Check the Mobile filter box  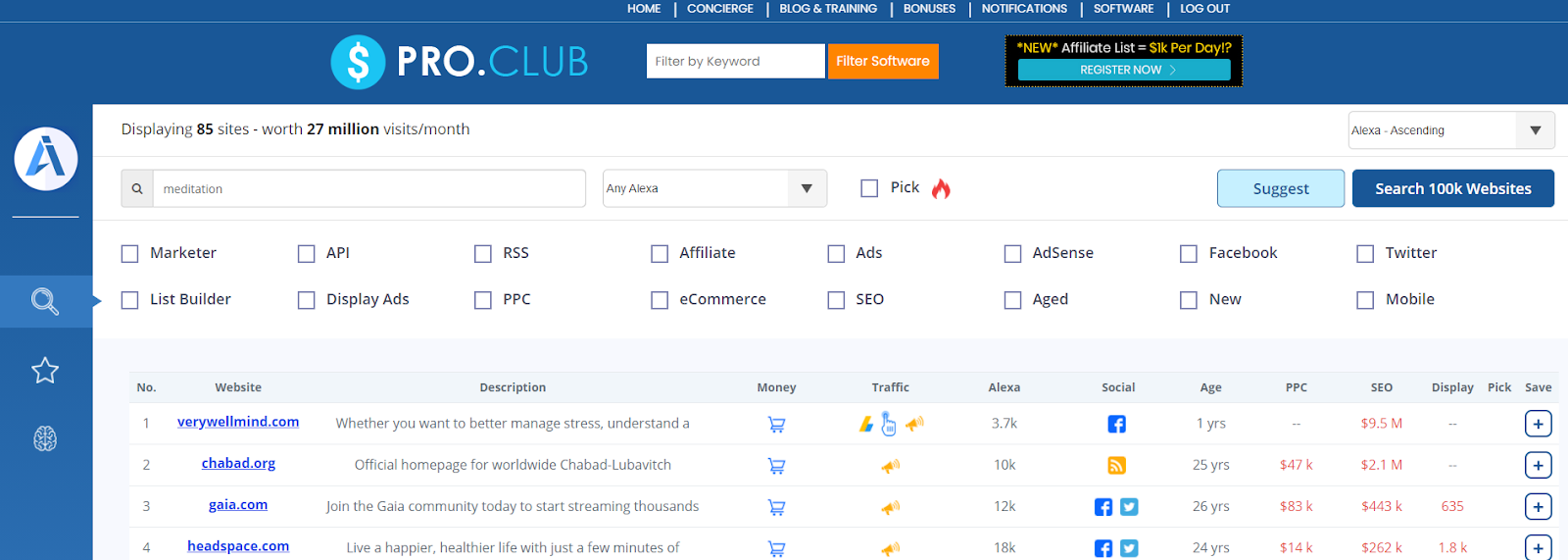(x=1365, y=300)
